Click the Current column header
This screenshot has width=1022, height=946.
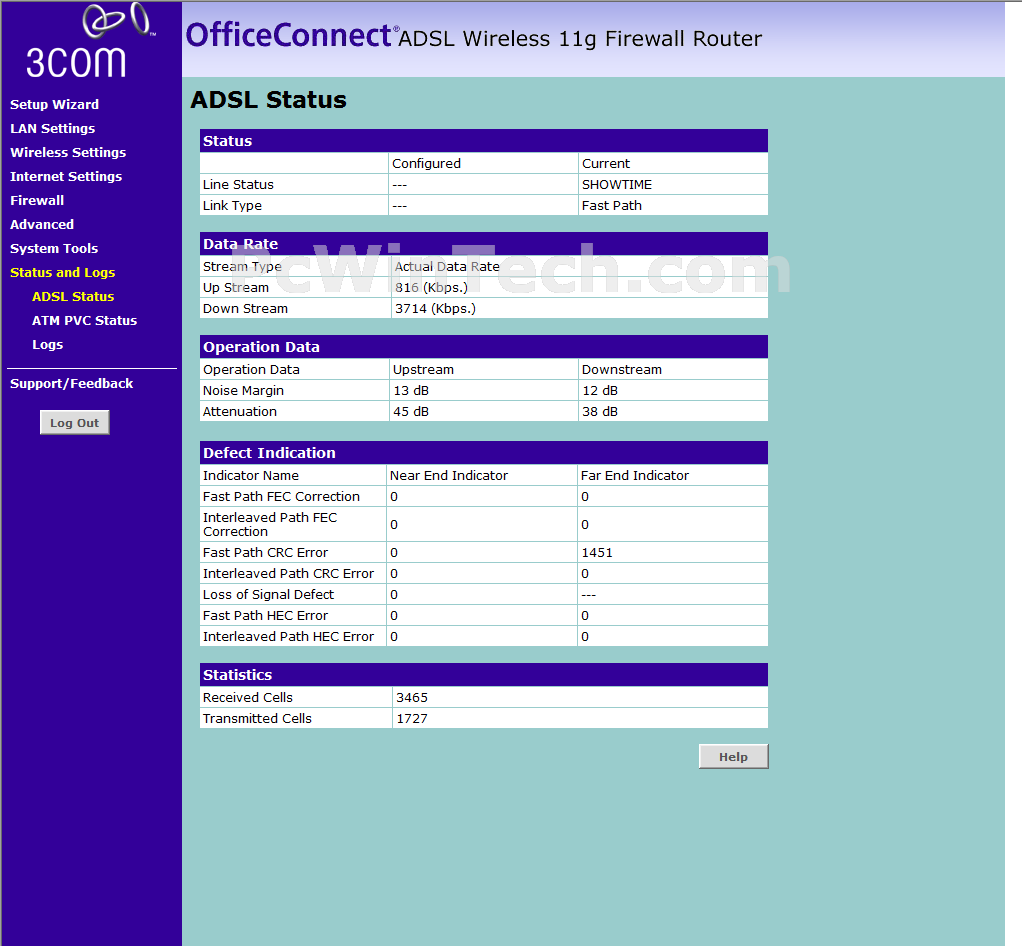point(606,164)
